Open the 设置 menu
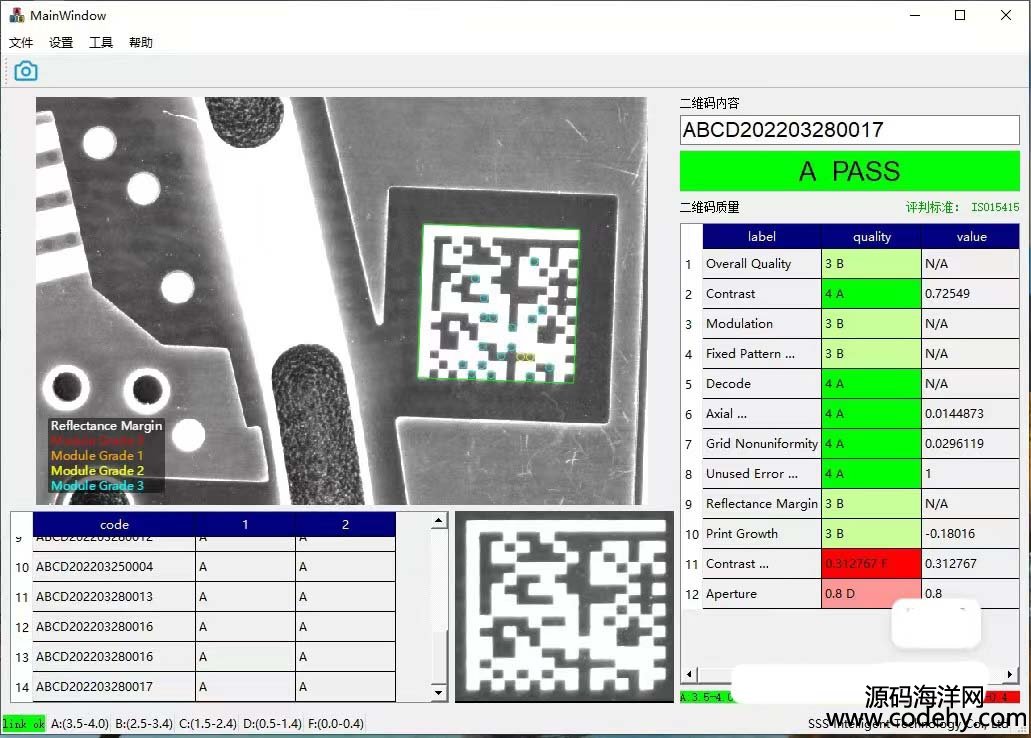The image size is (1031, 738). [x=61, y=43]
